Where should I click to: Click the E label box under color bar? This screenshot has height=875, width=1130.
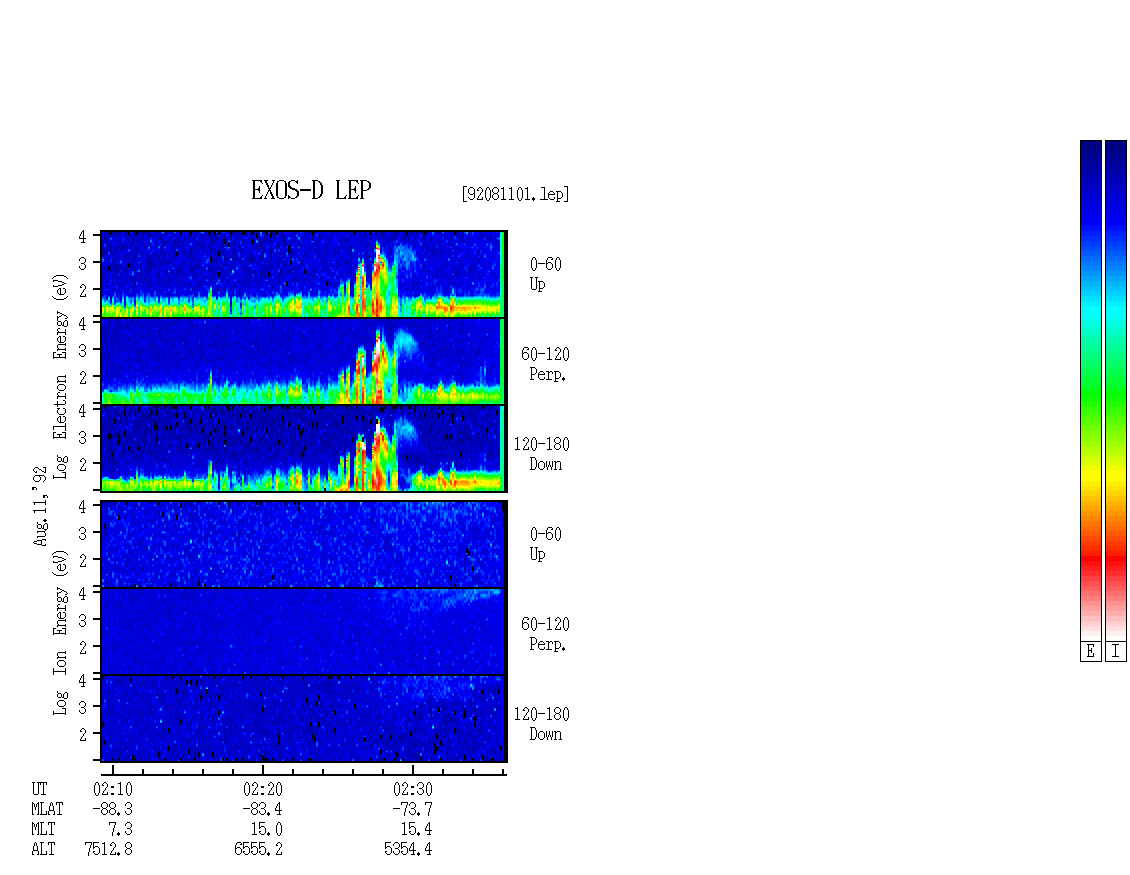pos(1090,652)
